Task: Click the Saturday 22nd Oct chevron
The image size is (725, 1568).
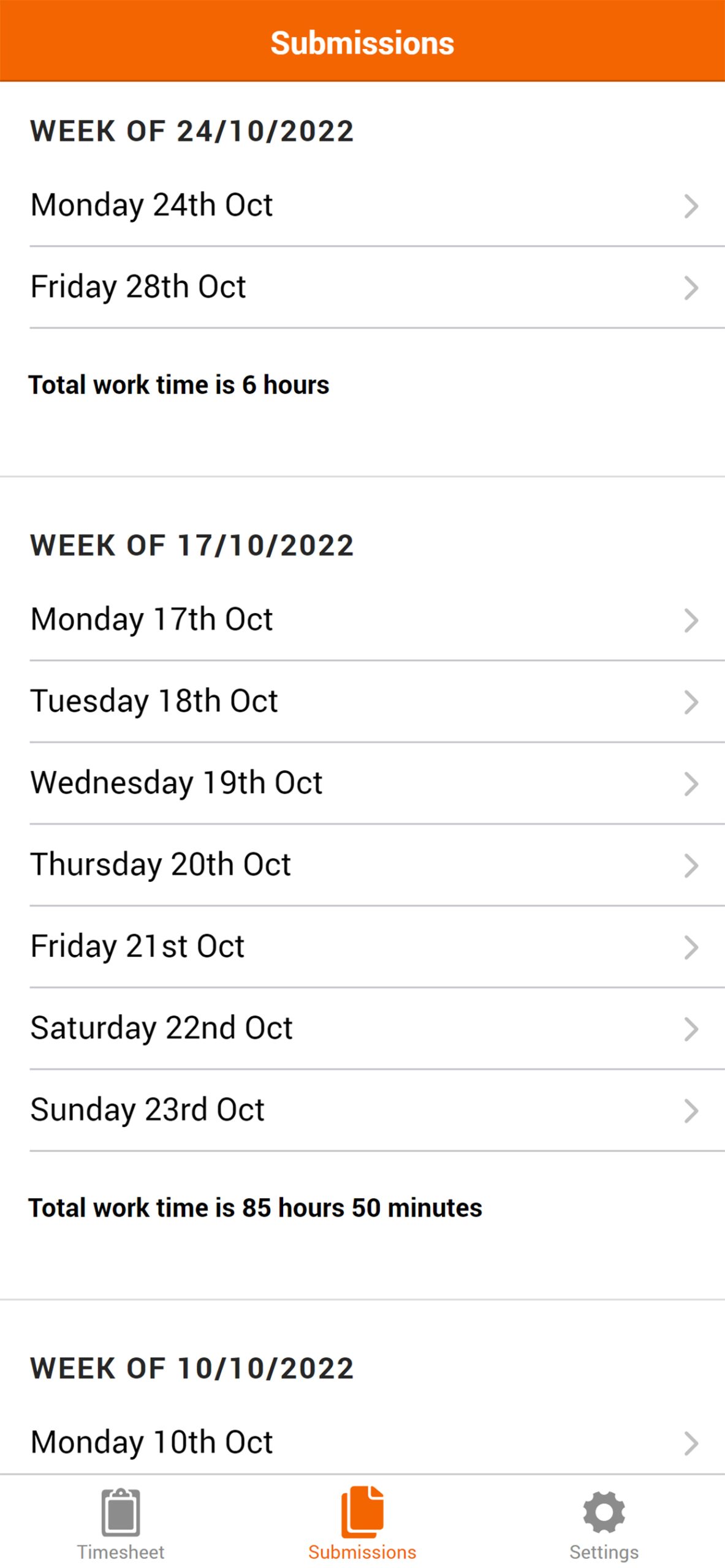Action: (x=691, y=1029)
